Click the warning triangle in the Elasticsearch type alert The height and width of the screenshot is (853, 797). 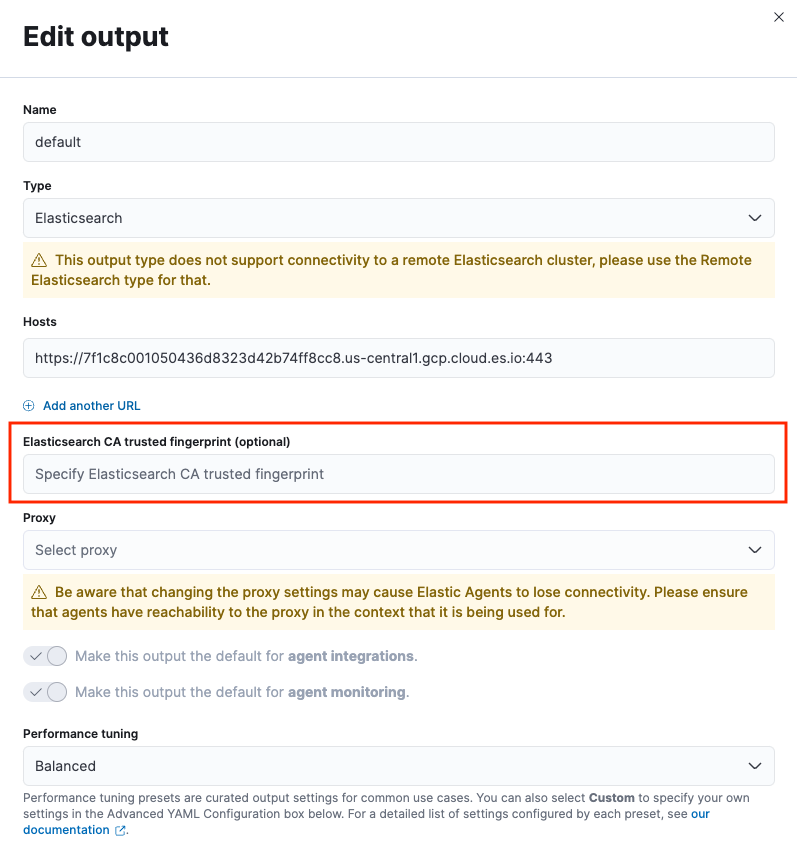coord(38,259)
